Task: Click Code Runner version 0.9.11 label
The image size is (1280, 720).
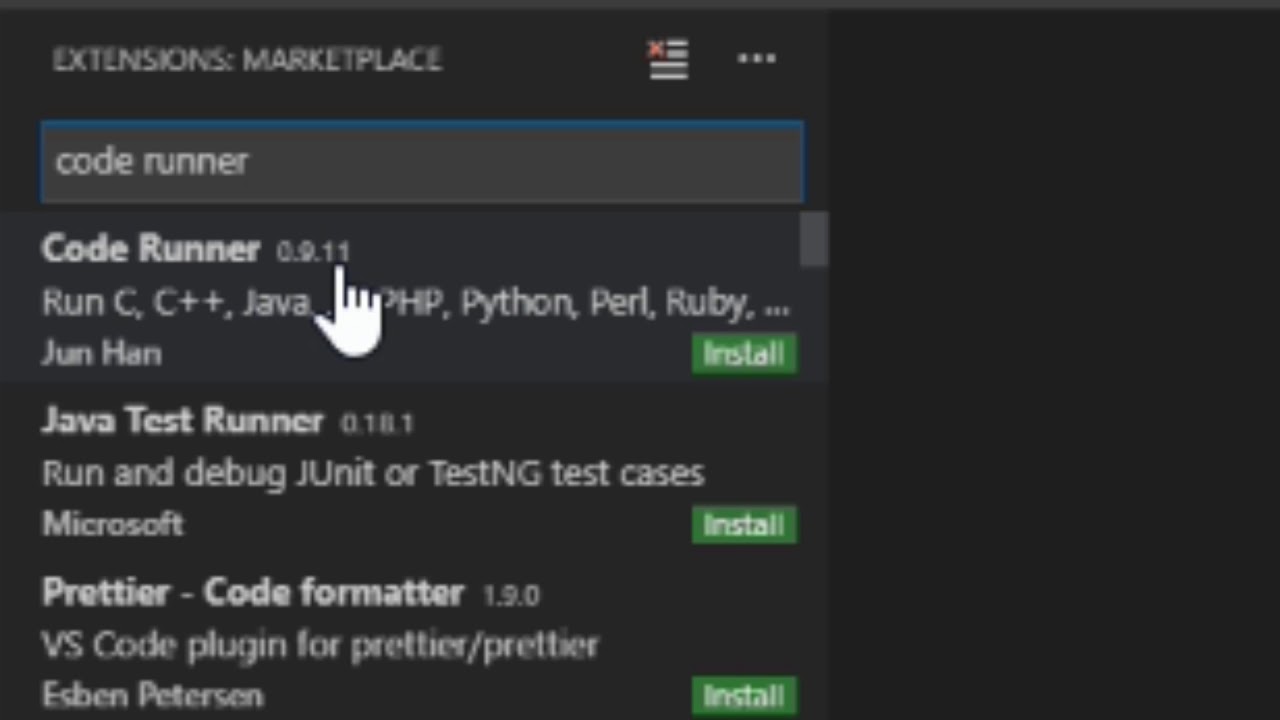Action: click(x=313, y=252)
